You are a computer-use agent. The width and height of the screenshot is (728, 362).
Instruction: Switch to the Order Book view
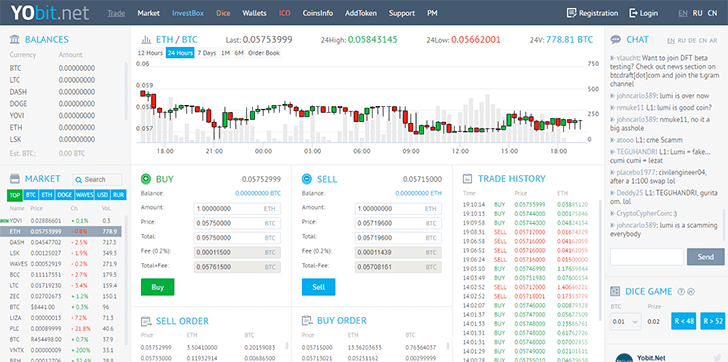tap(264, 53)
